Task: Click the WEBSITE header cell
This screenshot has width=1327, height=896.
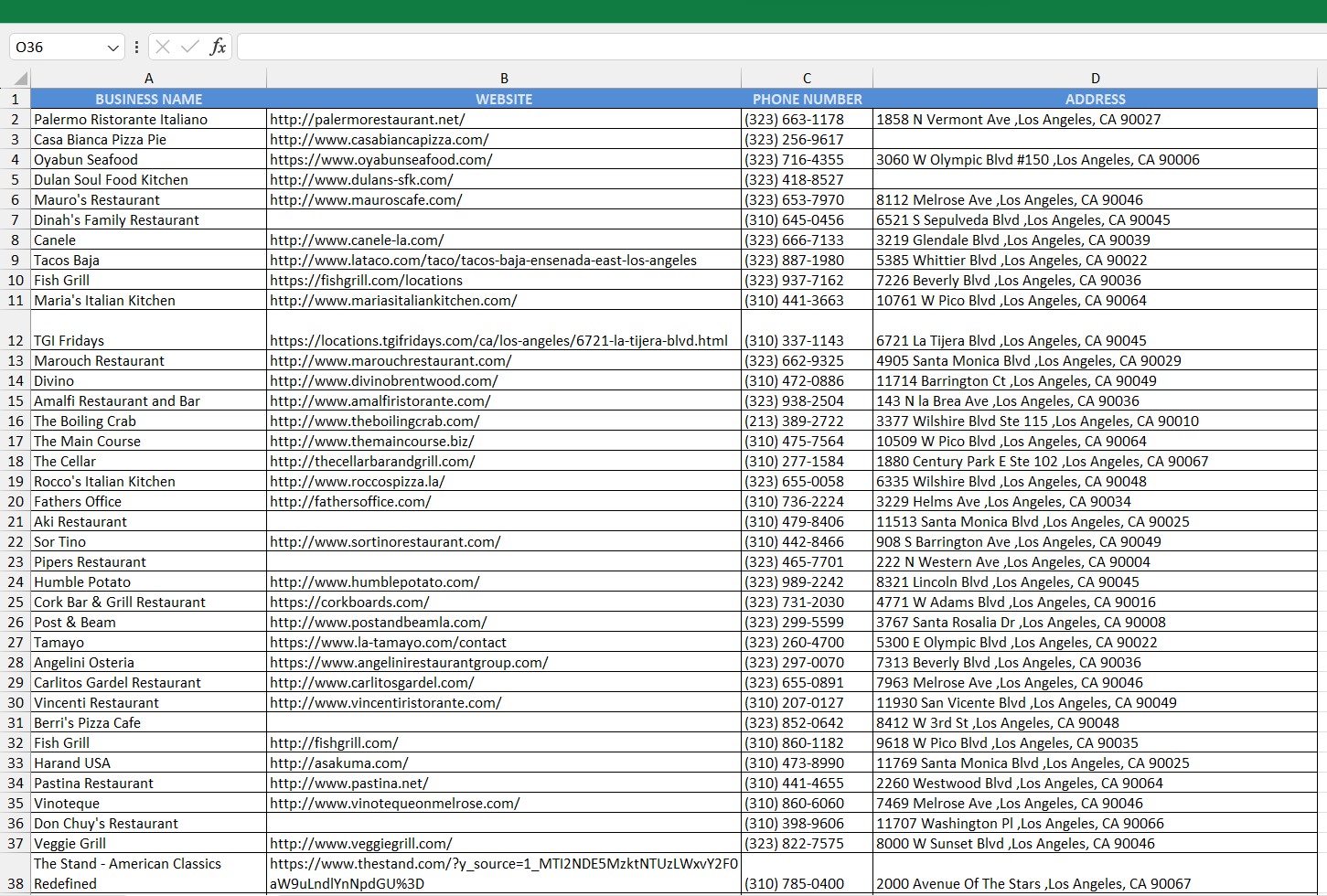Action: coord(504,99)
